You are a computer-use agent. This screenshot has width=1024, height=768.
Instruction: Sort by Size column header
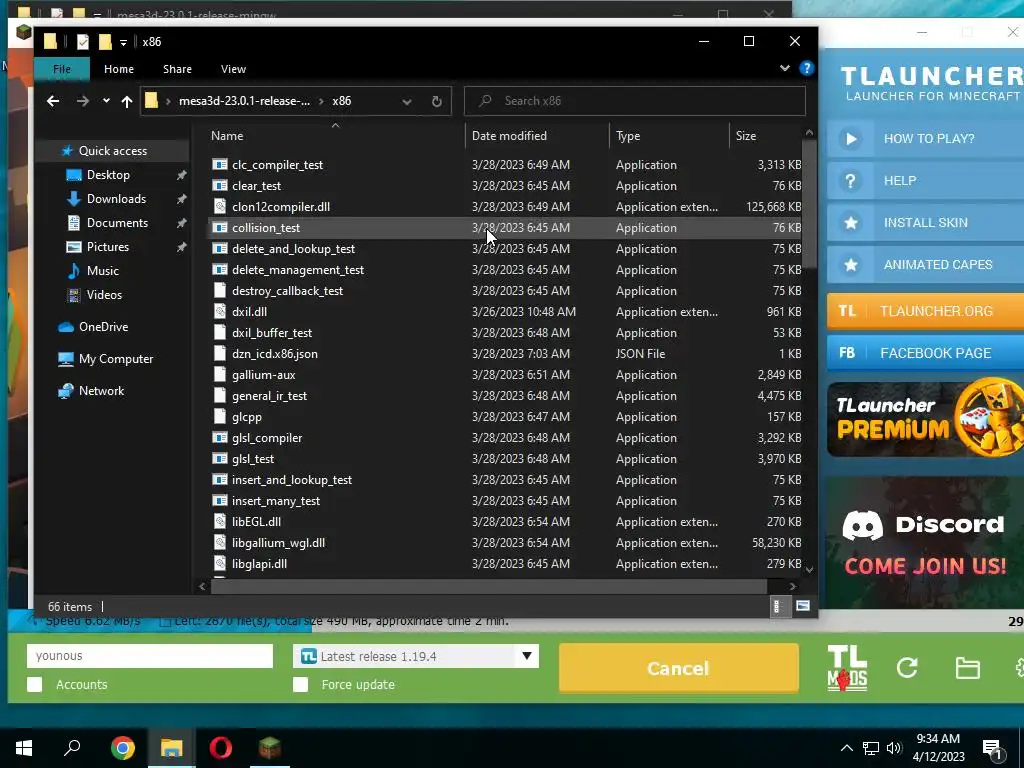click(765, 136)
